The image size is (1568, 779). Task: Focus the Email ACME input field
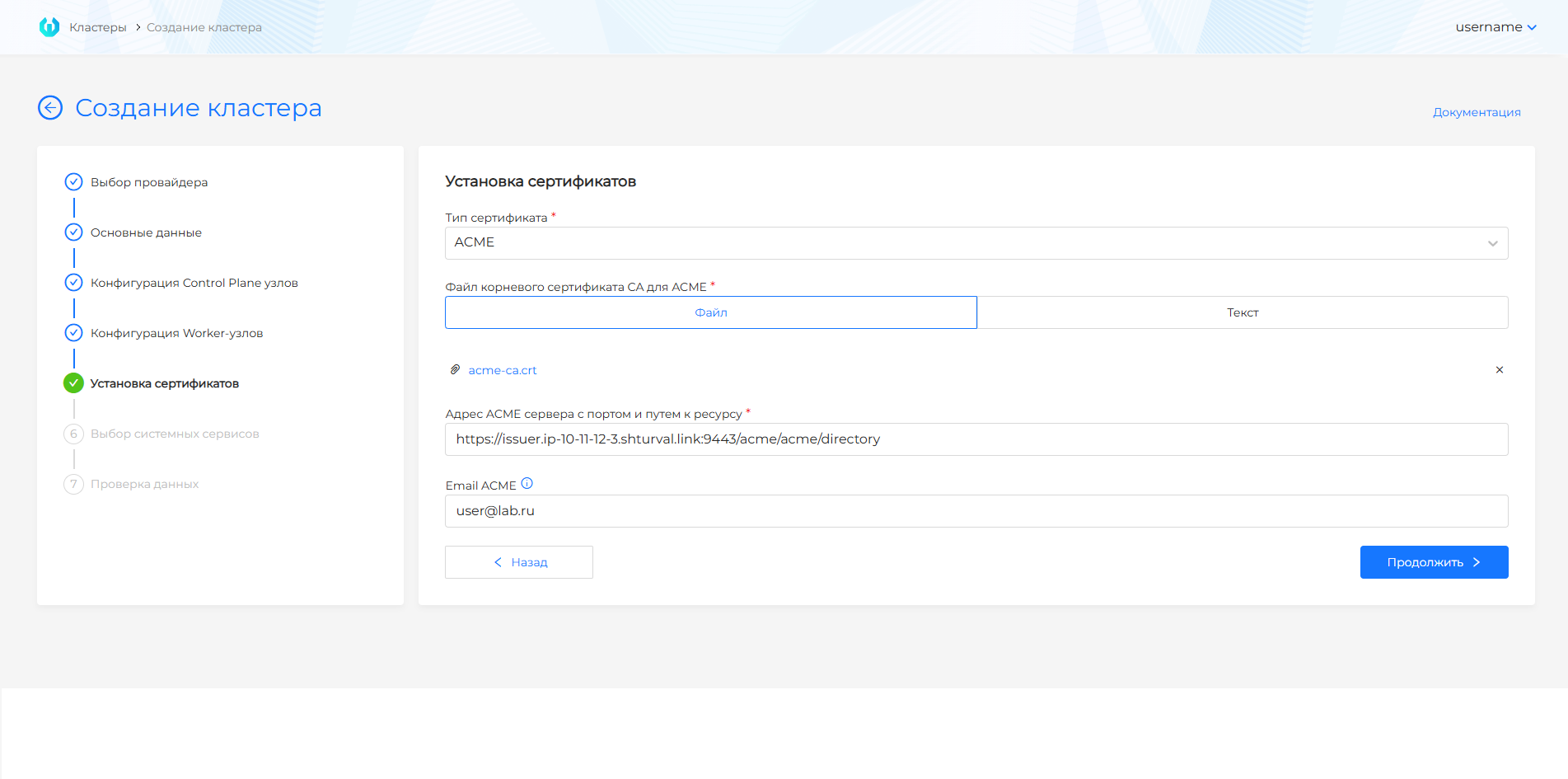(976, 511)
